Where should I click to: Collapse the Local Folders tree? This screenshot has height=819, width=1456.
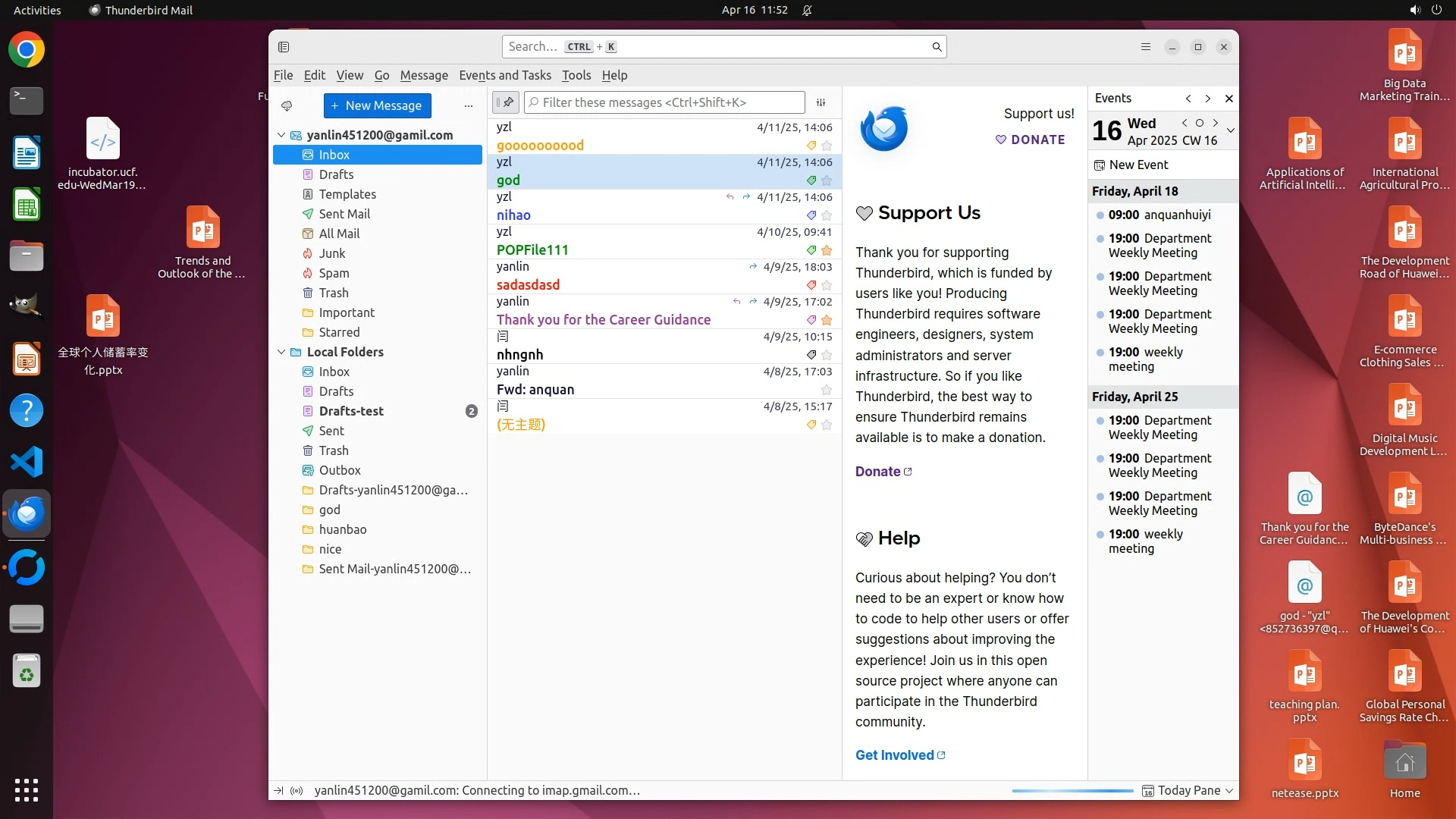point(281,352)
